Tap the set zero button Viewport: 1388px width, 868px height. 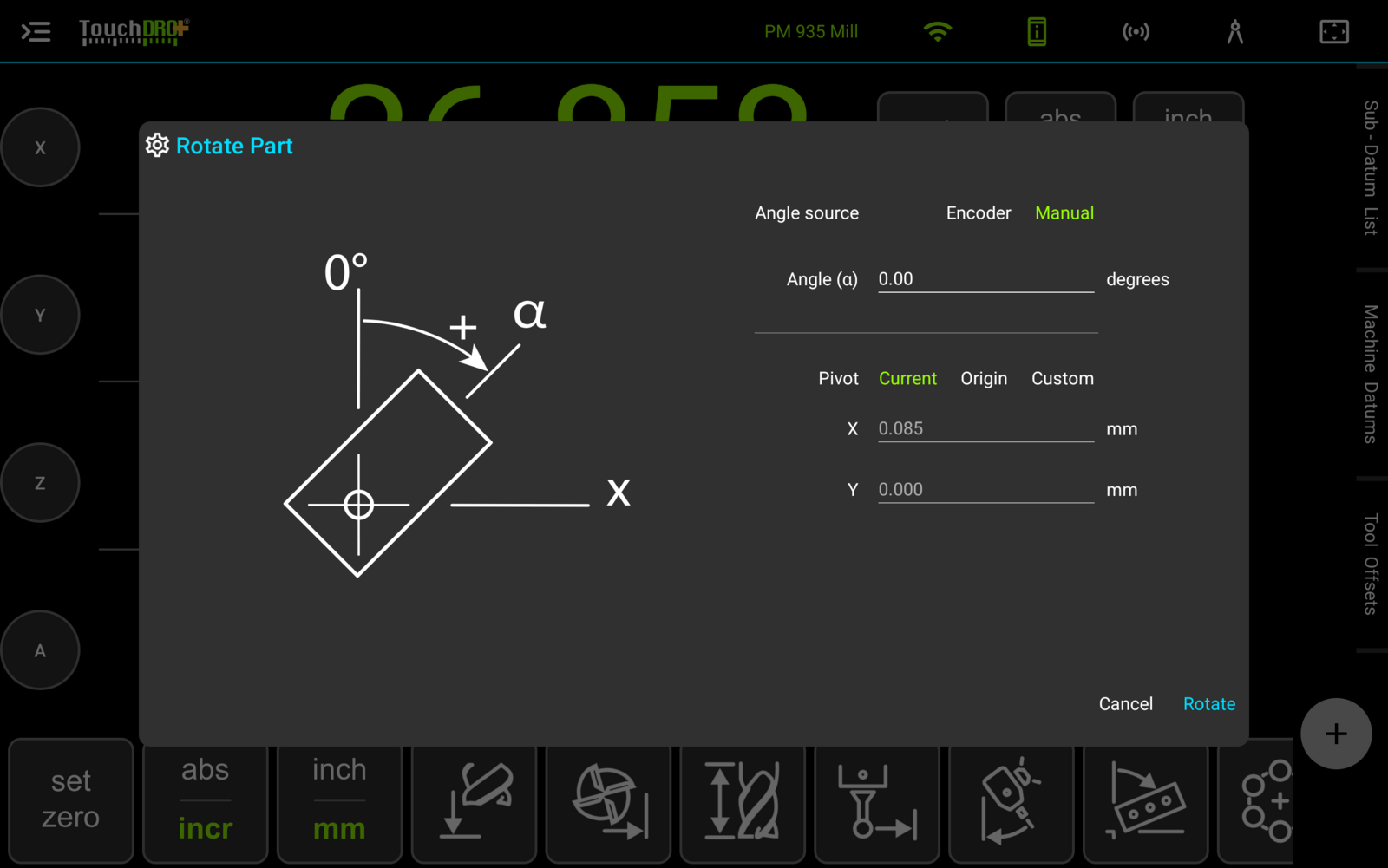click(71, 800)
